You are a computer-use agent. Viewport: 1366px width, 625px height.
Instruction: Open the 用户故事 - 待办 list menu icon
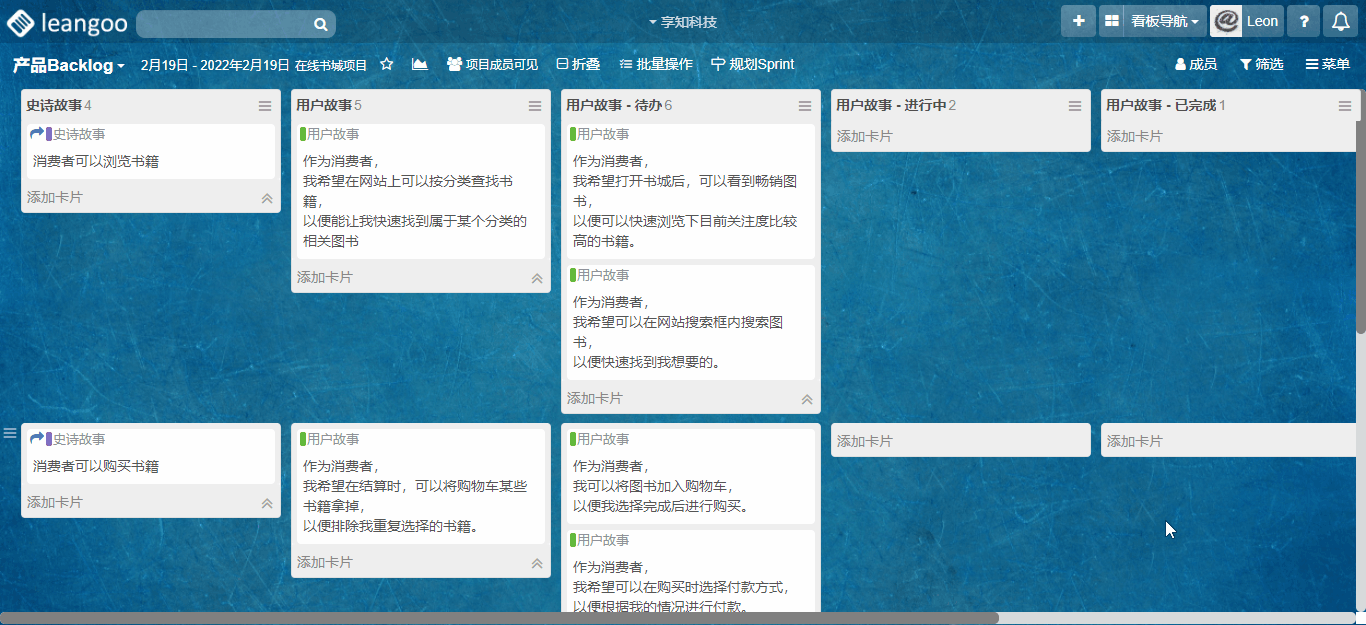pyautogui.click(x=805, y=106)
